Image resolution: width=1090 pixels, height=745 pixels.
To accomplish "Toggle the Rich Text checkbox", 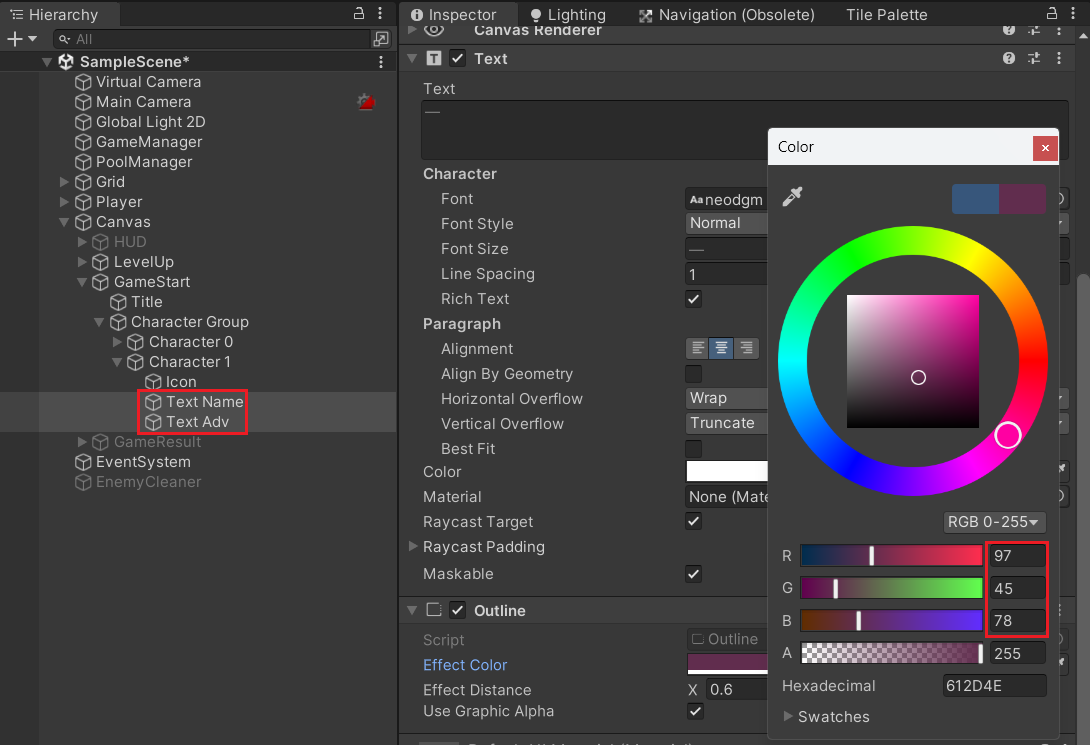I will click(693, 299).
